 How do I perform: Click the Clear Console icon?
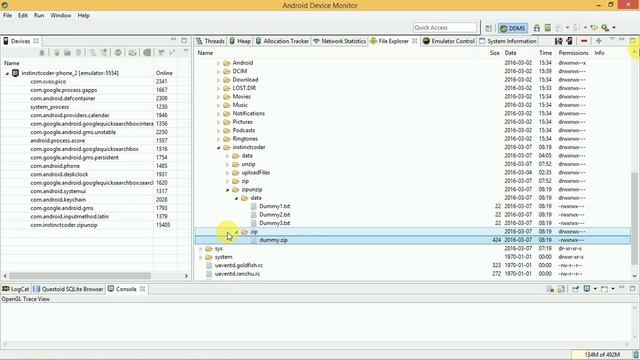[x=550, y=289]
